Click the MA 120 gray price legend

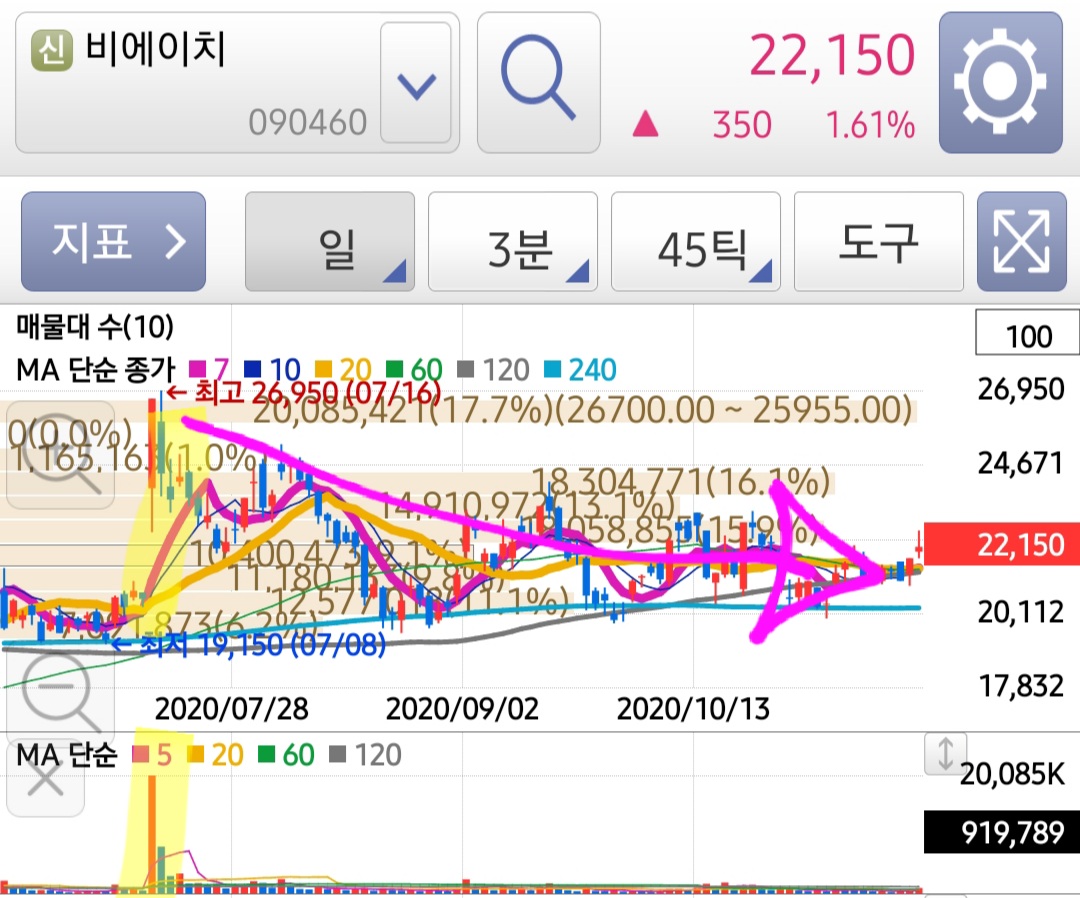coord(493,370)
